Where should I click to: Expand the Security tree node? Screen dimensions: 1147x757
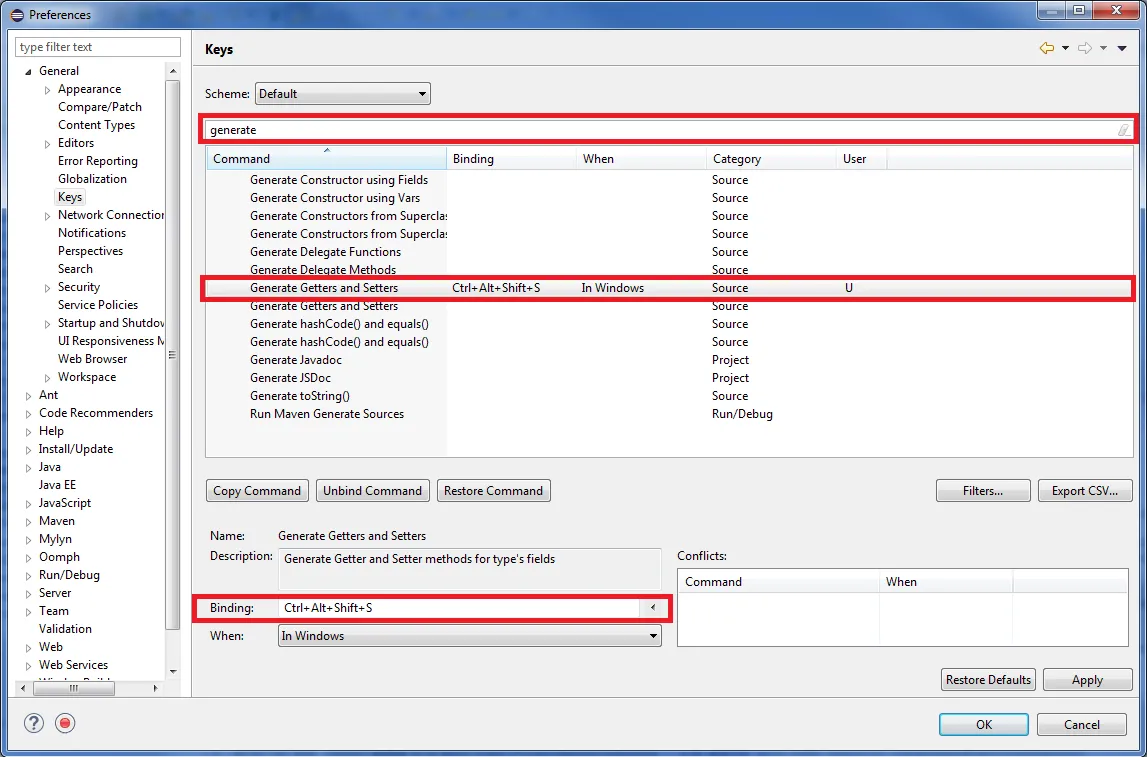[x=48, y=288]
